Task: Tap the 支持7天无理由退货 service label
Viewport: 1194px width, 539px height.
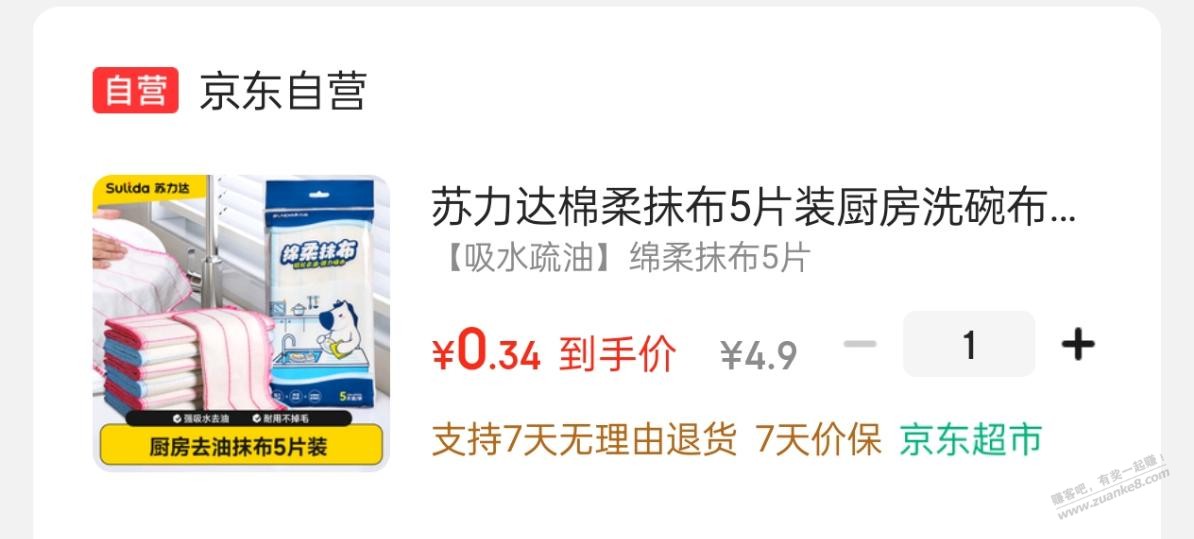Action: (x=585, y=439)
